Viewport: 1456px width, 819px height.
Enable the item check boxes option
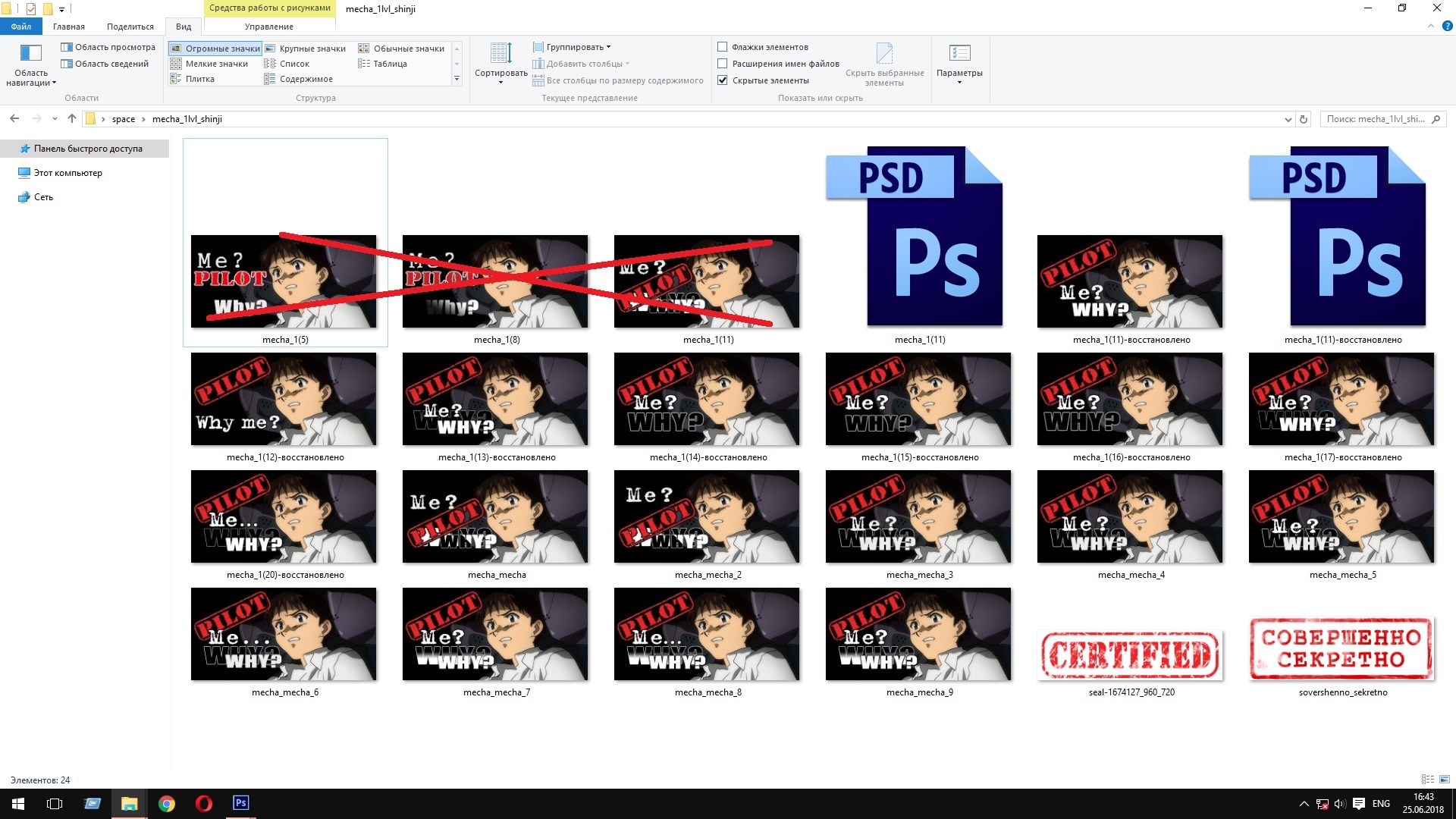tap(723, 47)
